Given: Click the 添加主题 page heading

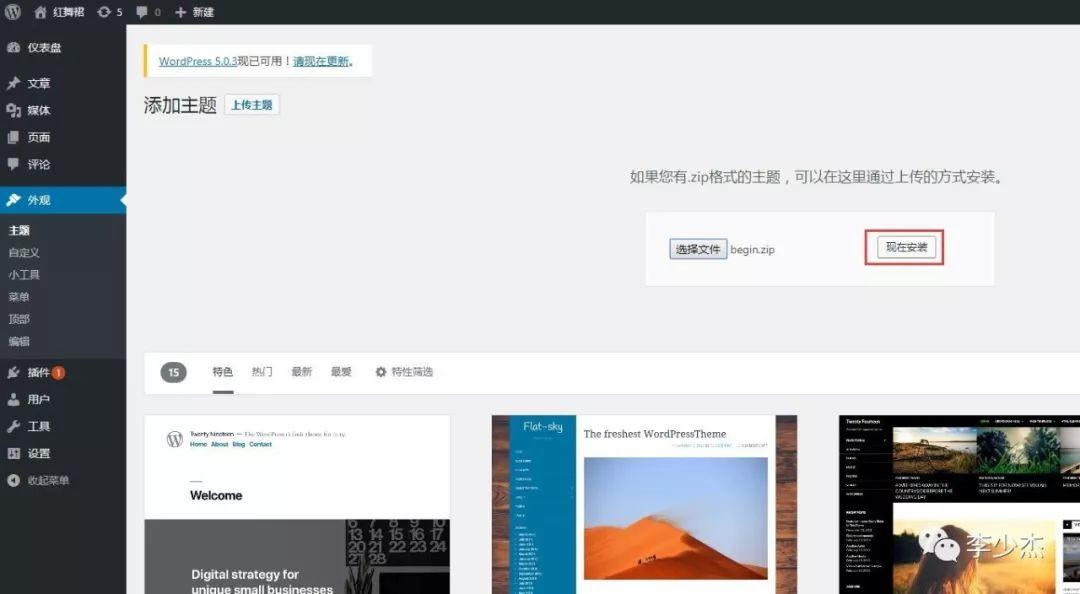Looking at the screenshot, I should (180, 105).
